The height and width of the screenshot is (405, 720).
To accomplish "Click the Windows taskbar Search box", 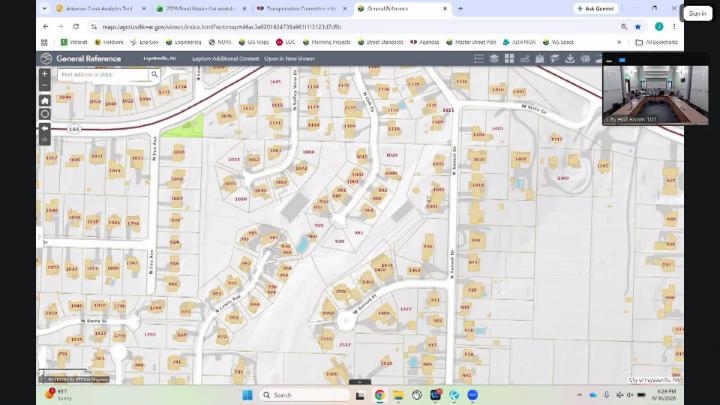I will [304, 395].
